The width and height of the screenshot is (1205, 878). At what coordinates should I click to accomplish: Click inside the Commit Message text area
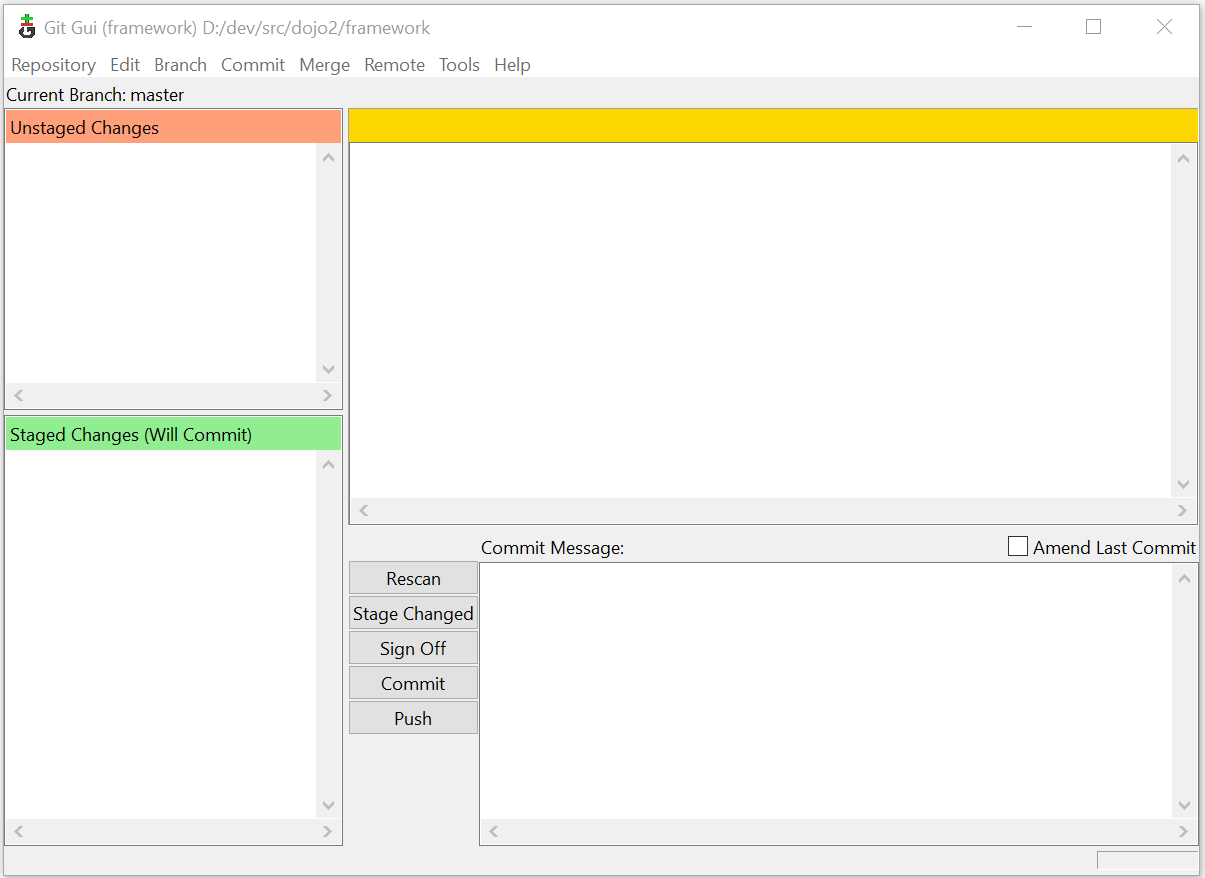click(x=826, y=690)
